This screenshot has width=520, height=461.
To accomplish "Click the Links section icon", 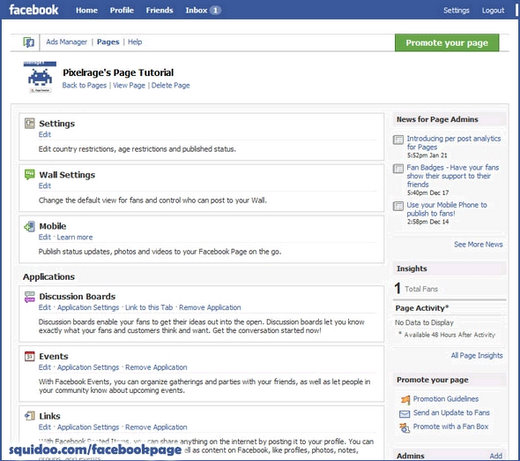I will (x=30, y=416).
